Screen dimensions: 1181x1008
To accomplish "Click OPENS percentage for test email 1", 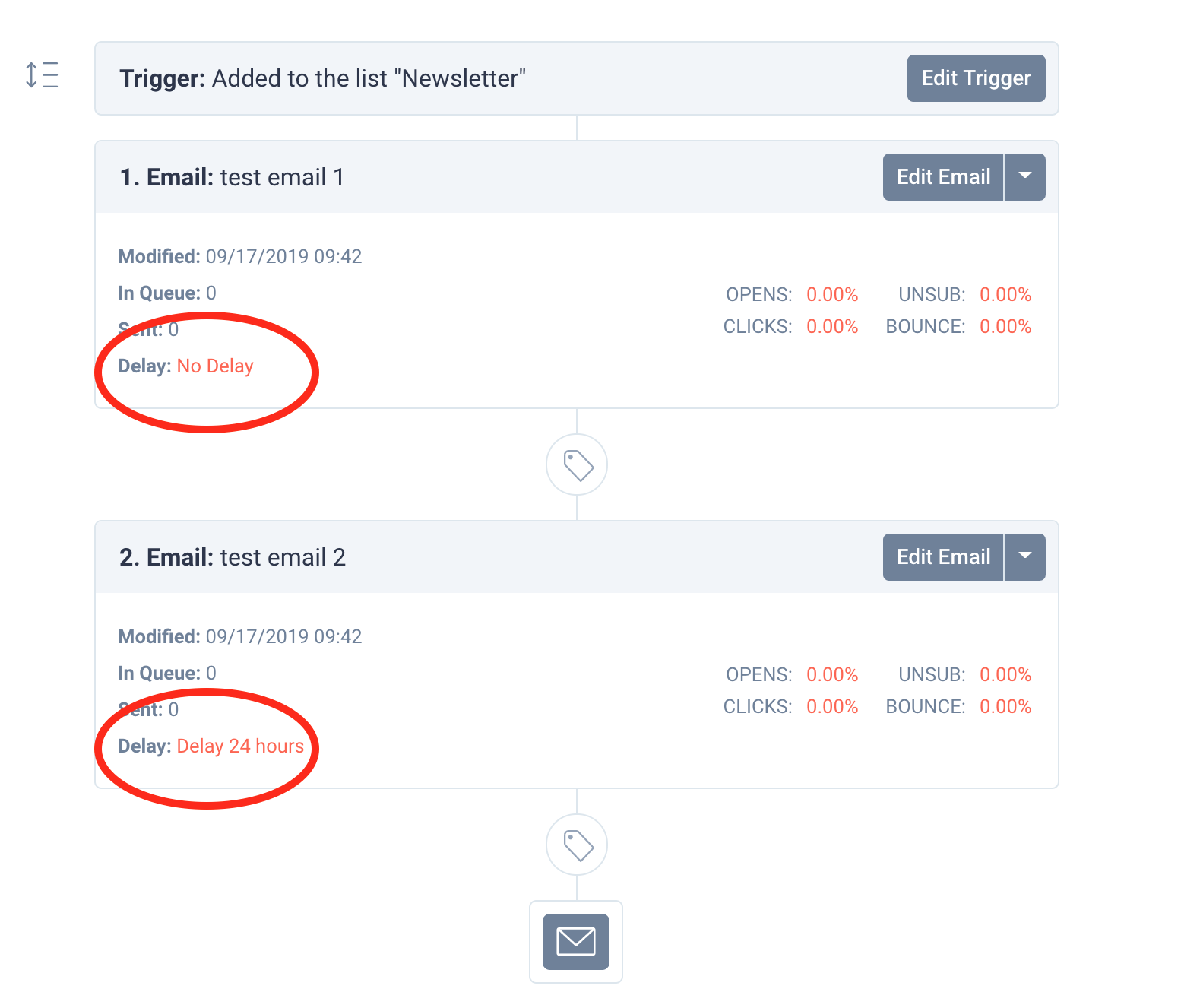I will coord(832,294).
